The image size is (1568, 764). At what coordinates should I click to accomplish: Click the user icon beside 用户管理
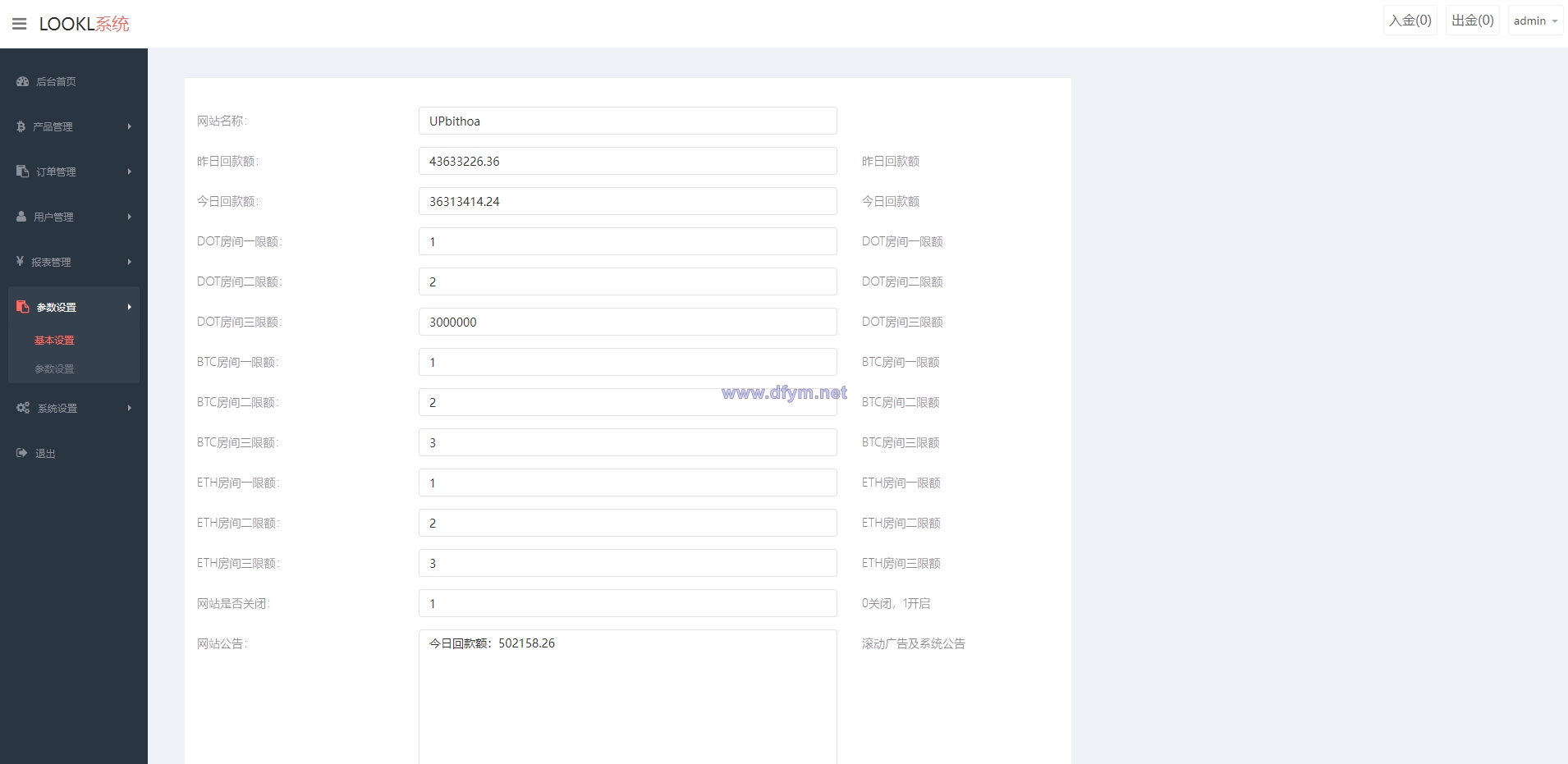coord(21,216)
